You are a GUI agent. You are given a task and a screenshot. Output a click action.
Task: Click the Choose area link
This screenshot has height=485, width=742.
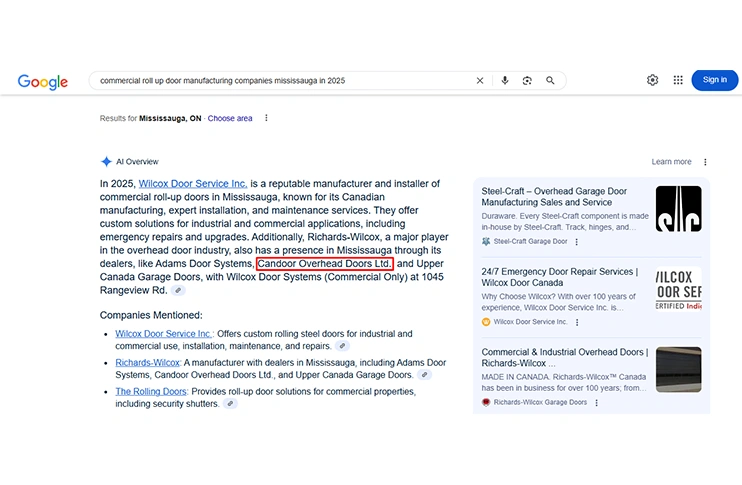[x=230, y=118]
